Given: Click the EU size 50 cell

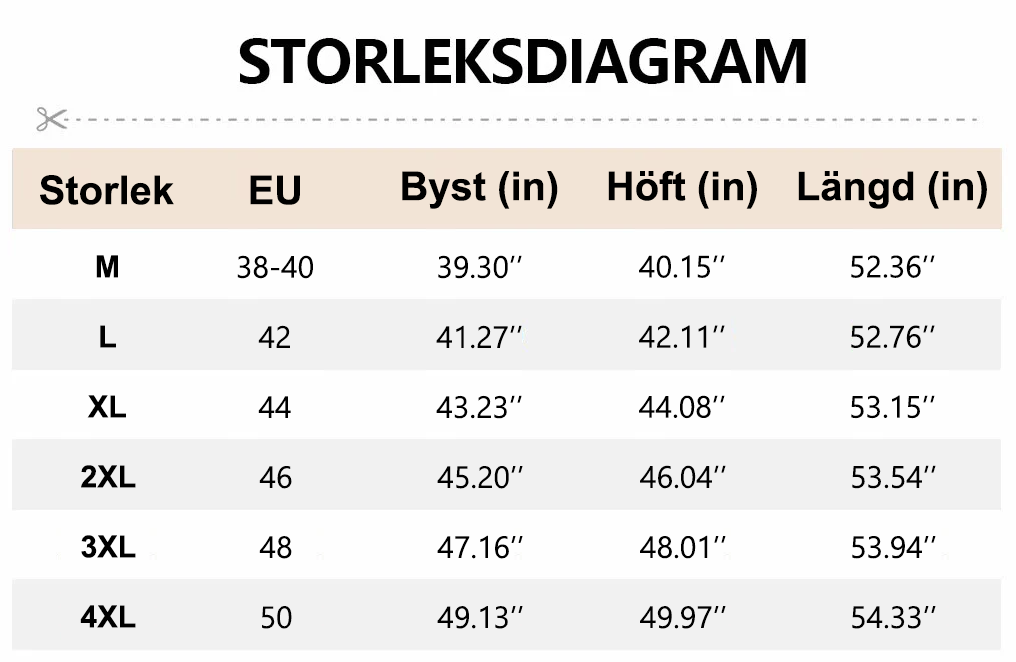Looking at the screenshot, I should [275, 618].
